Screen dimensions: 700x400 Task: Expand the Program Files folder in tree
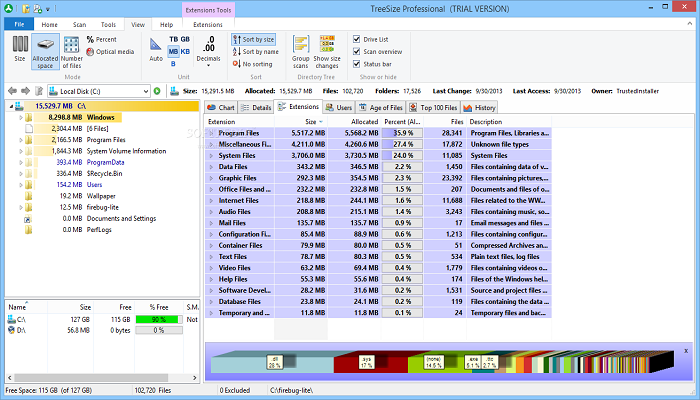point(21,140)
